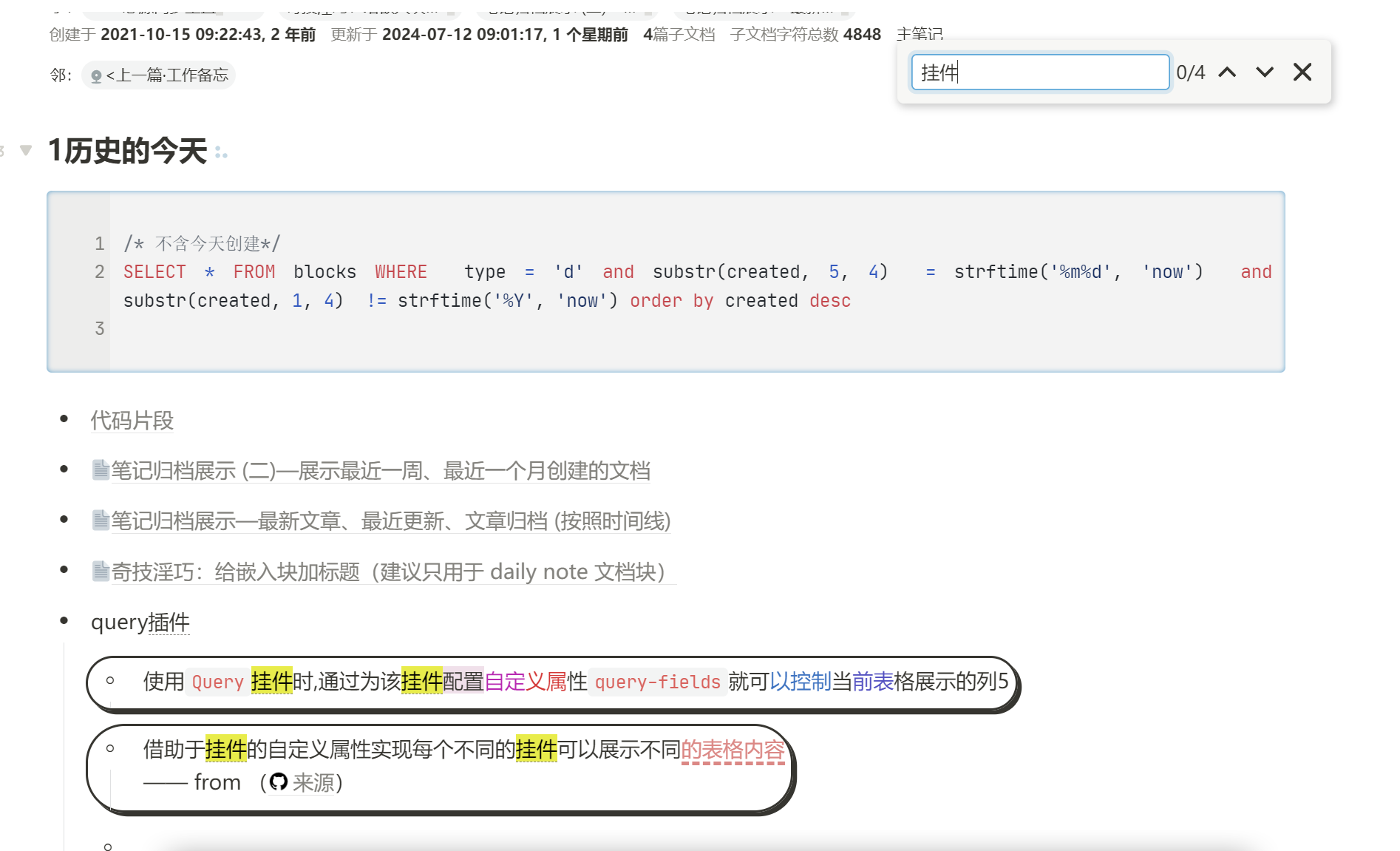Image resolution: width=1400 pixels, height=851 pixels.
Task: Click the SELECT keyword in the code block
Action: tap(154, 272)
